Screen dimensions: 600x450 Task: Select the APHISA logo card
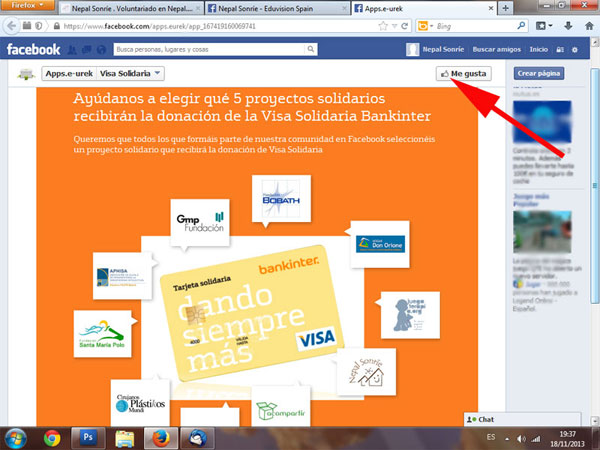pyautogui.click(x=122, y=276)
